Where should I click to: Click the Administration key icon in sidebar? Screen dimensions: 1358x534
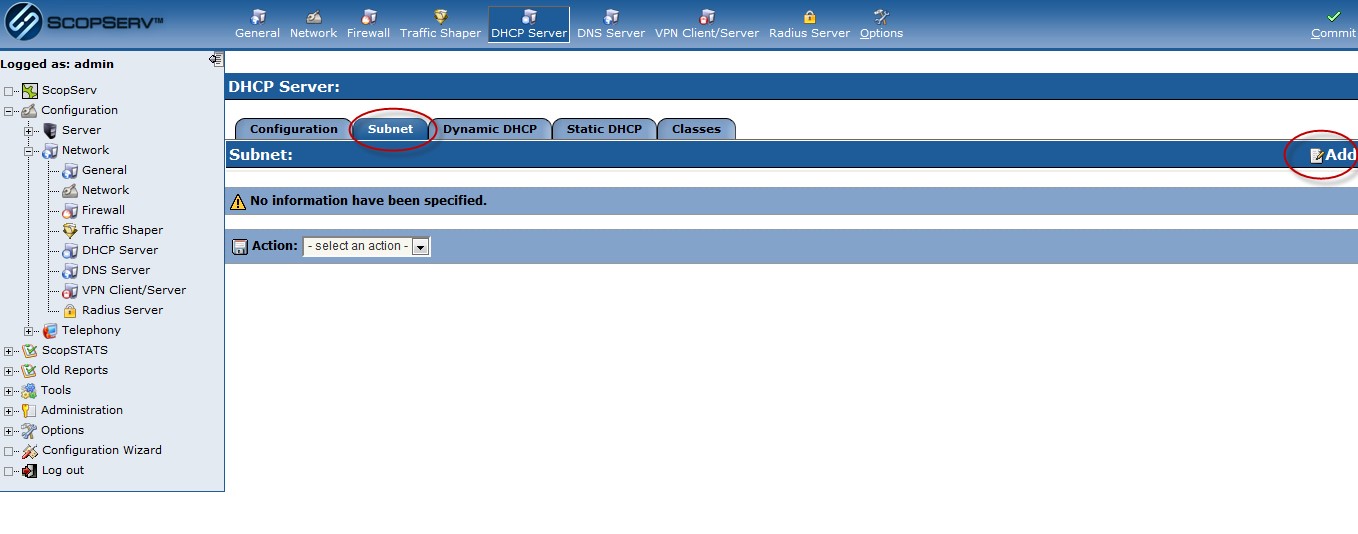click(30, 410)
